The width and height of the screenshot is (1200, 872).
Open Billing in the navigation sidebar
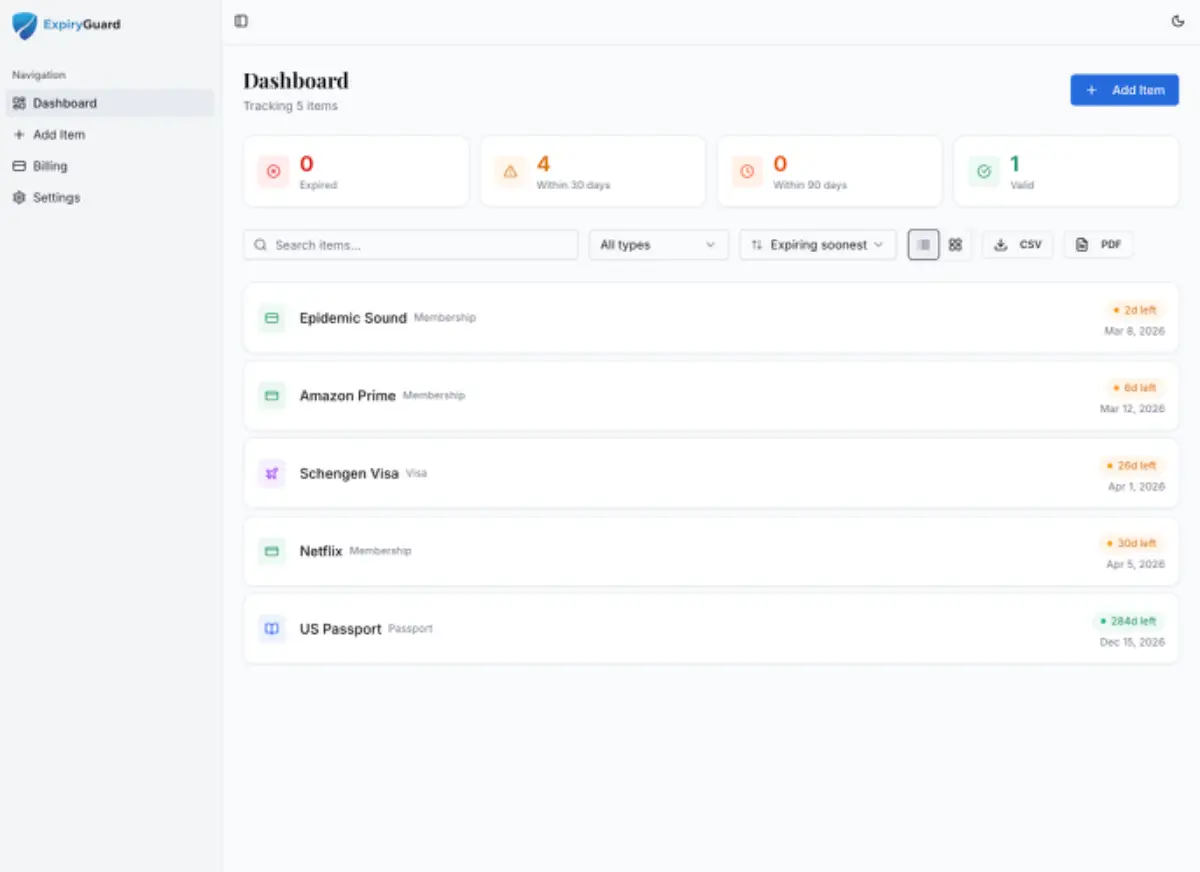pos(110,166)
